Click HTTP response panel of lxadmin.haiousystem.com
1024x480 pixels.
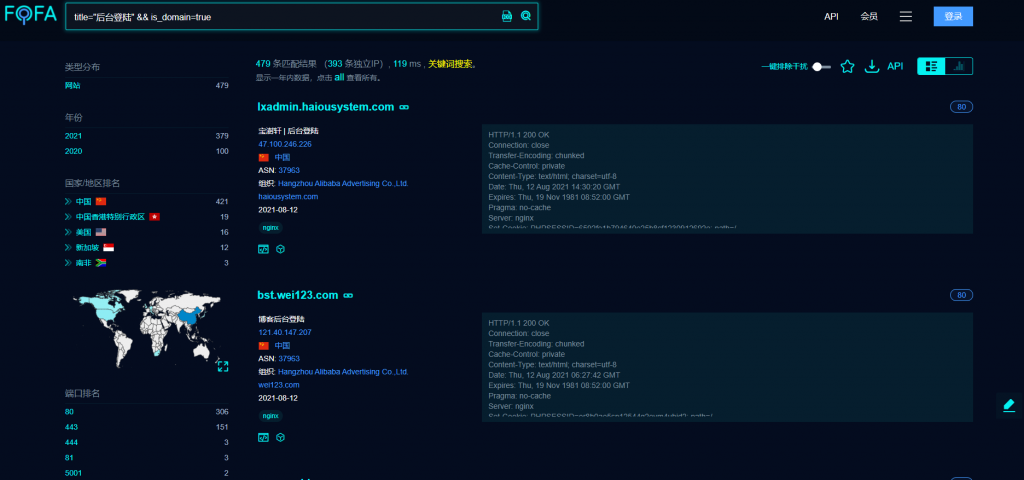[x=727, y=179]
